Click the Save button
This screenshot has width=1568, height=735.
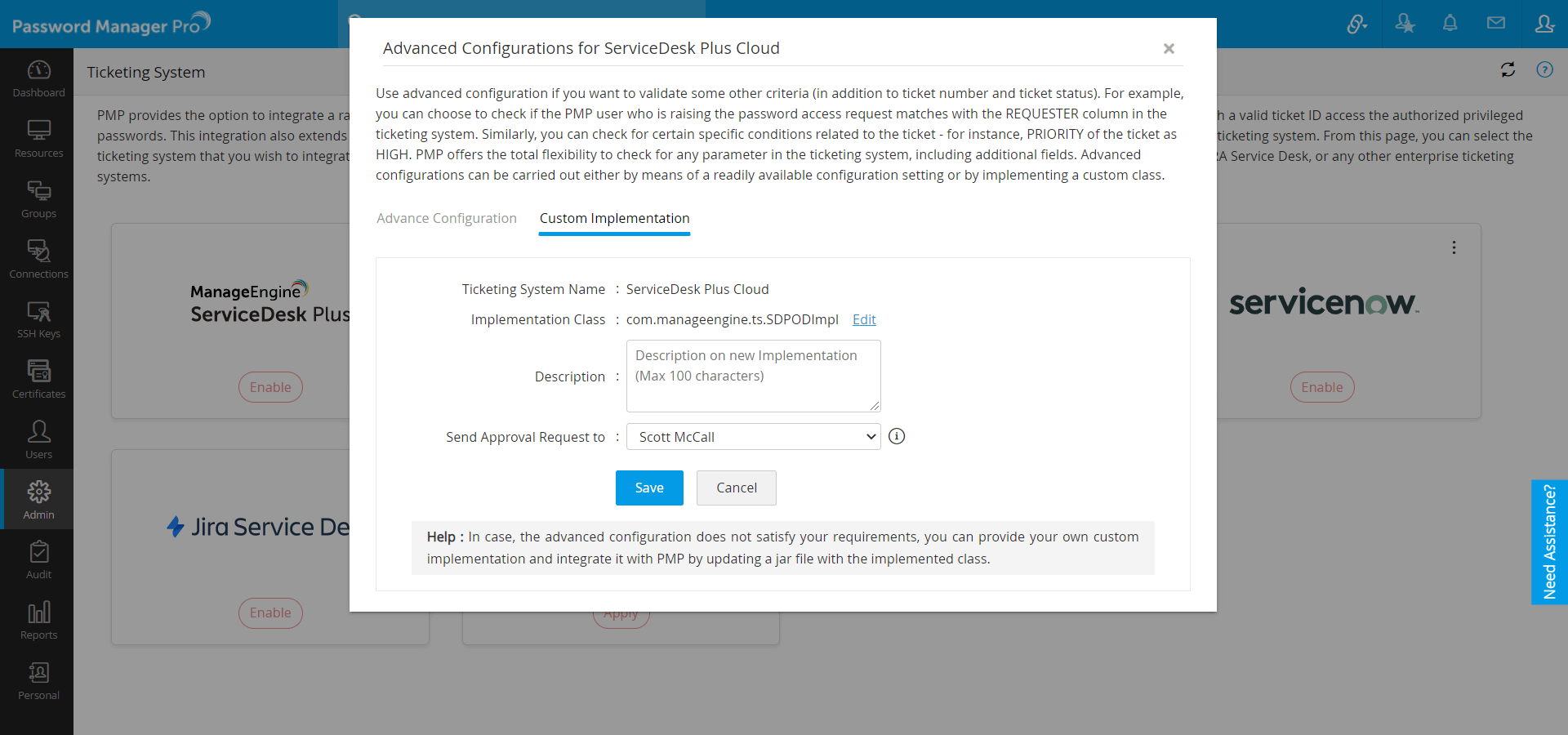click(x=649, y=488)
